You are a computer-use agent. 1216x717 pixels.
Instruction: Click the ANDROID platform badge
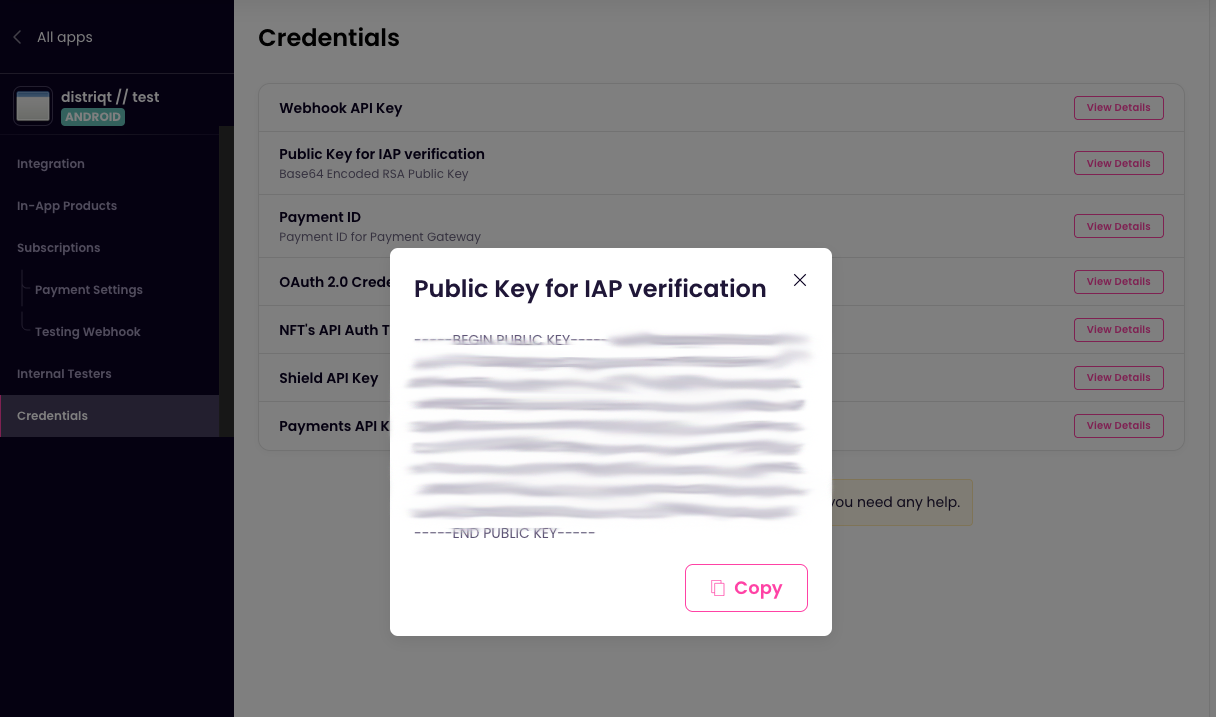pyautogui.click(x=93, y=117)
